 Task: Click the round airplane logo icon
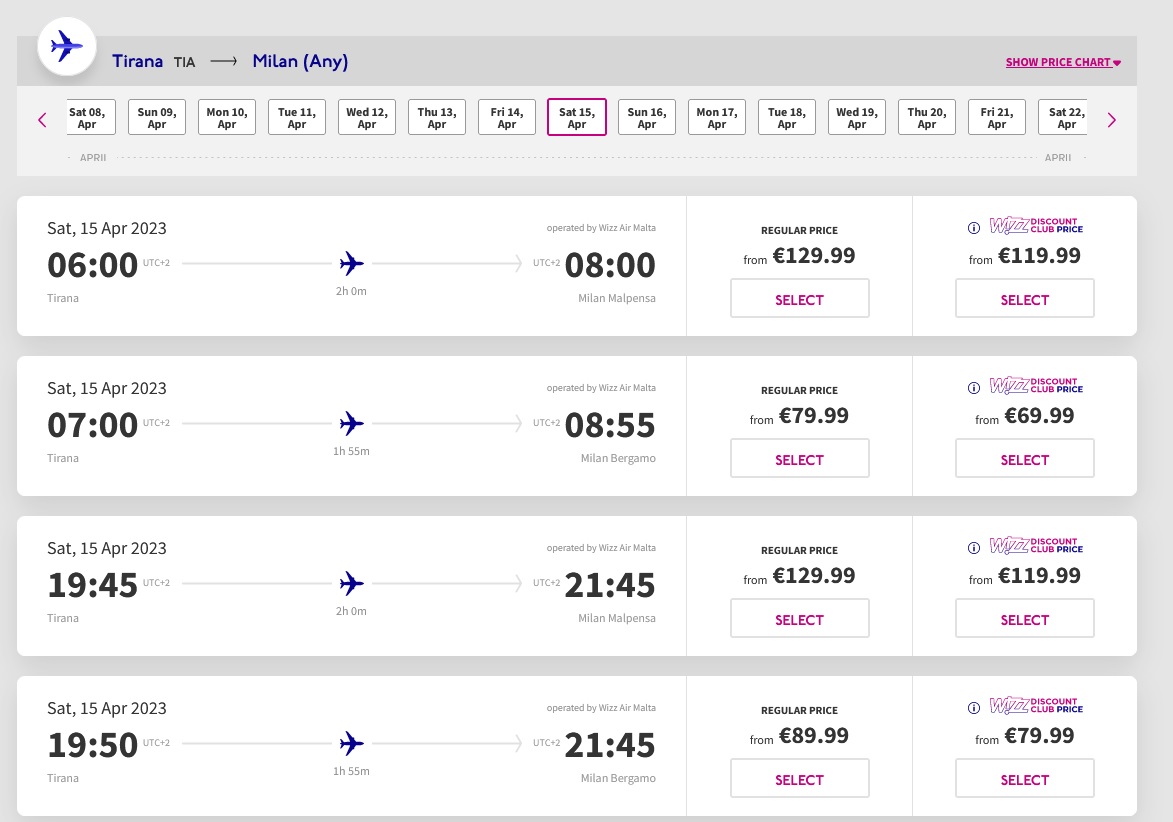(66, 46)
